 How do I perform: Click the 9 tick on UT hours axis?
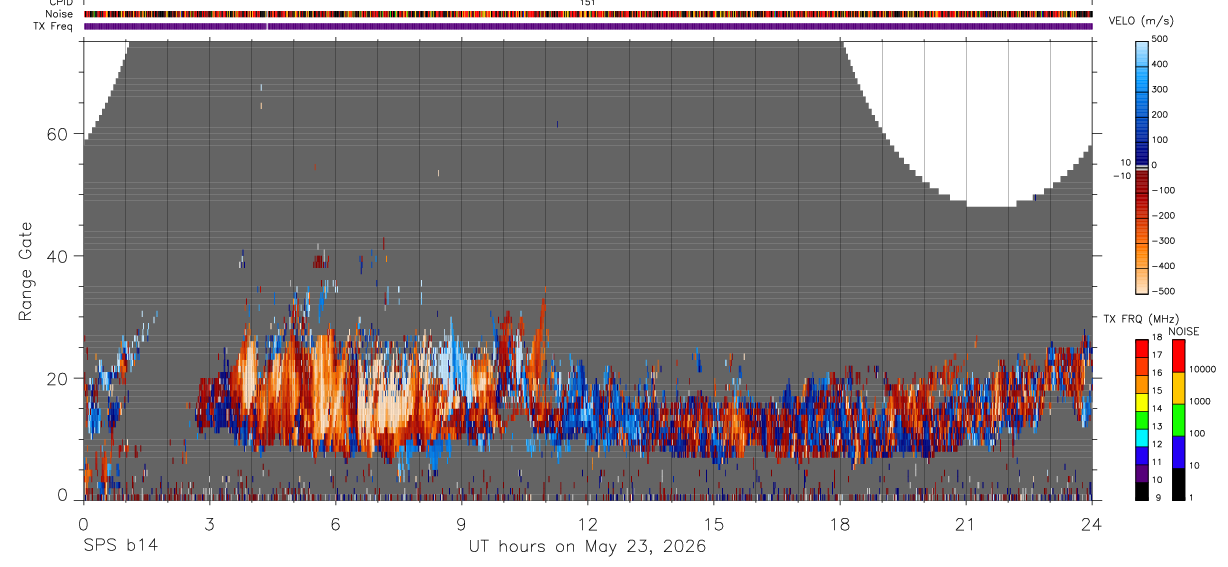pos(462,523)
